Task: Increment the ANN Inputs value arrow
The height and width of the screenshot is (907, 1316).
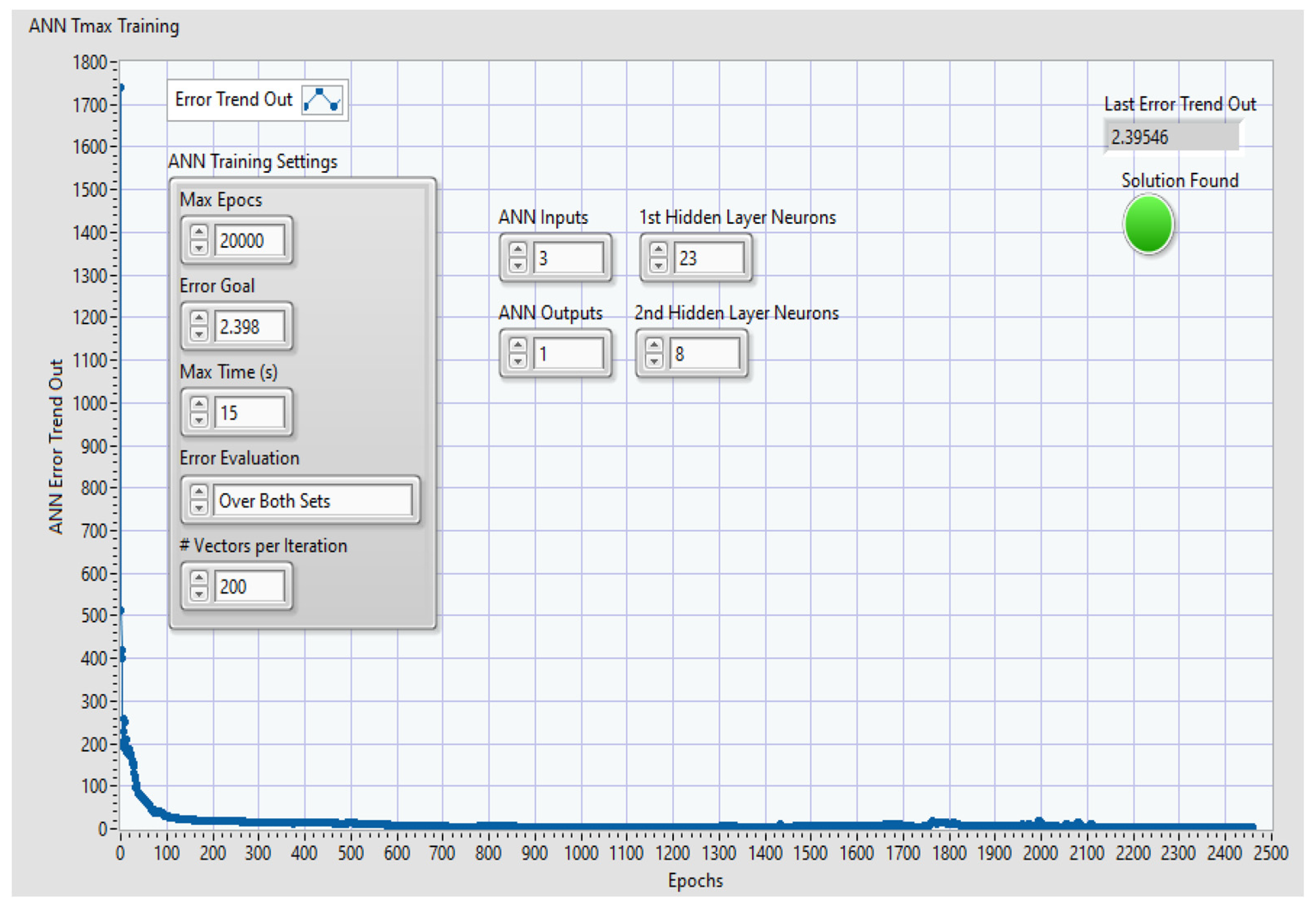Action: [x=518, y=250]
